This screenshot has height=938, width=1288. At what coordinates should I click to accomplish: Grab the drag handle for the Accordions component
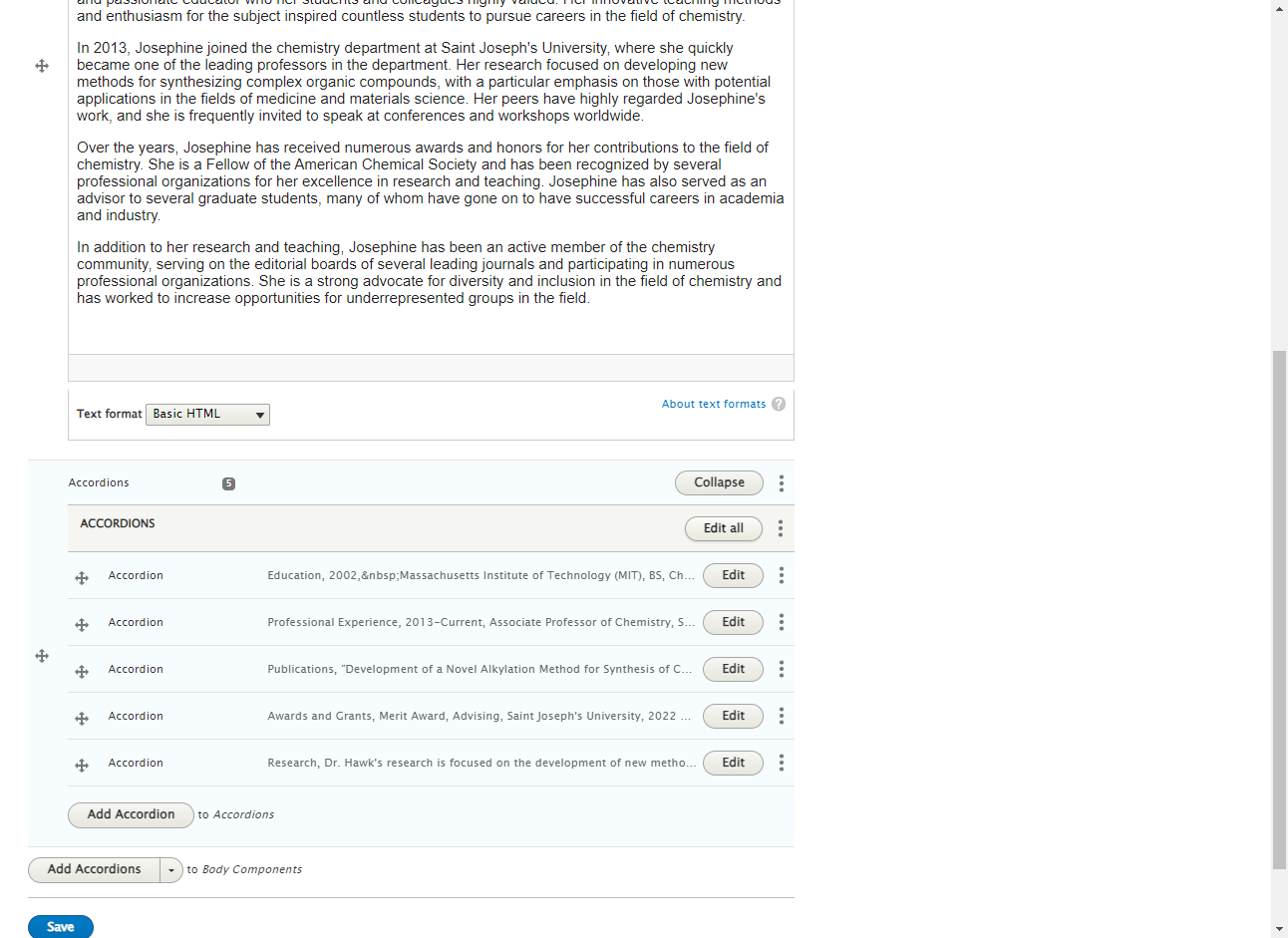[x=42, y=656]
